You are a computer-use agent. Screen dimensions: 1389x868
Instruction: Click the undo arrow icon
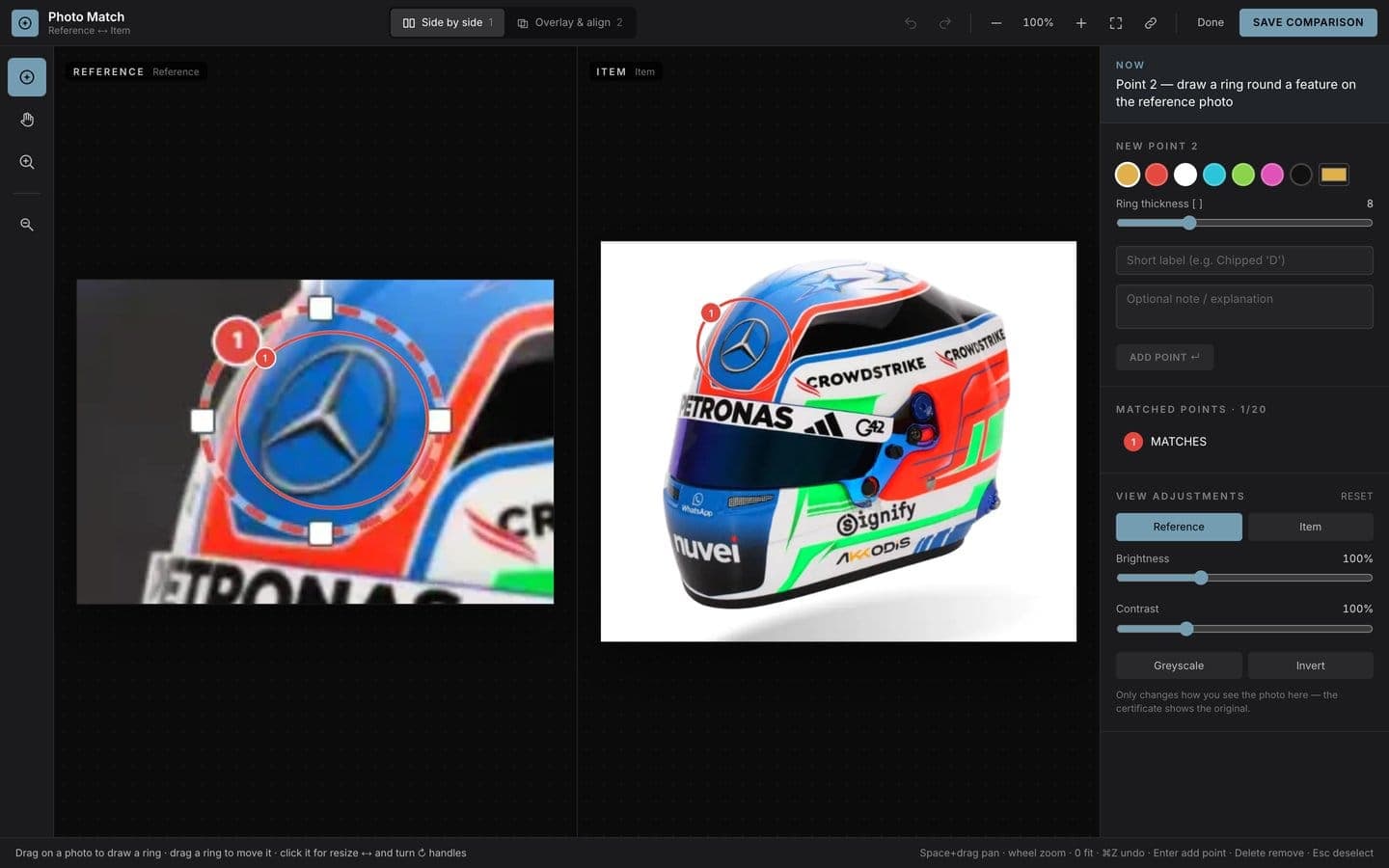click(911, 23)
